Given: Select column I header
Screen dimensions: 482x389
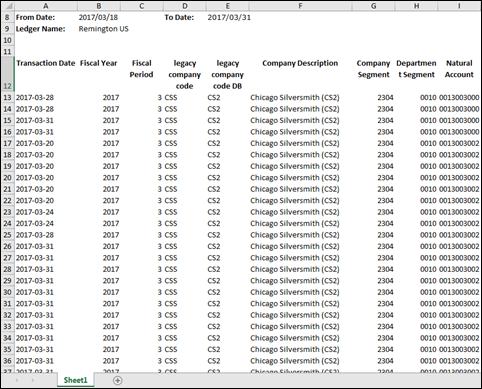Looking at the screenshot, I should (459, 6).
